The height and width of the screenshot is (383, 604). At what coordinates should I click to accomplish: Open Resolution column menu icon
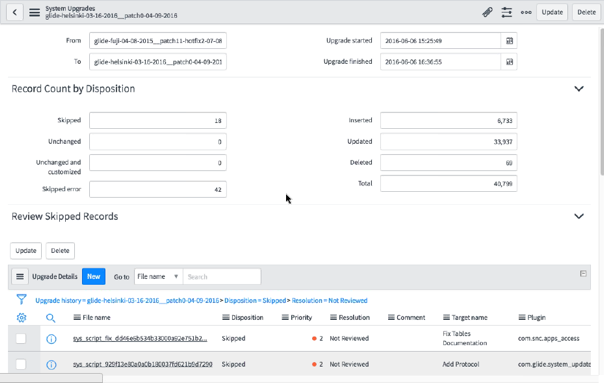[x=334, y=317]
